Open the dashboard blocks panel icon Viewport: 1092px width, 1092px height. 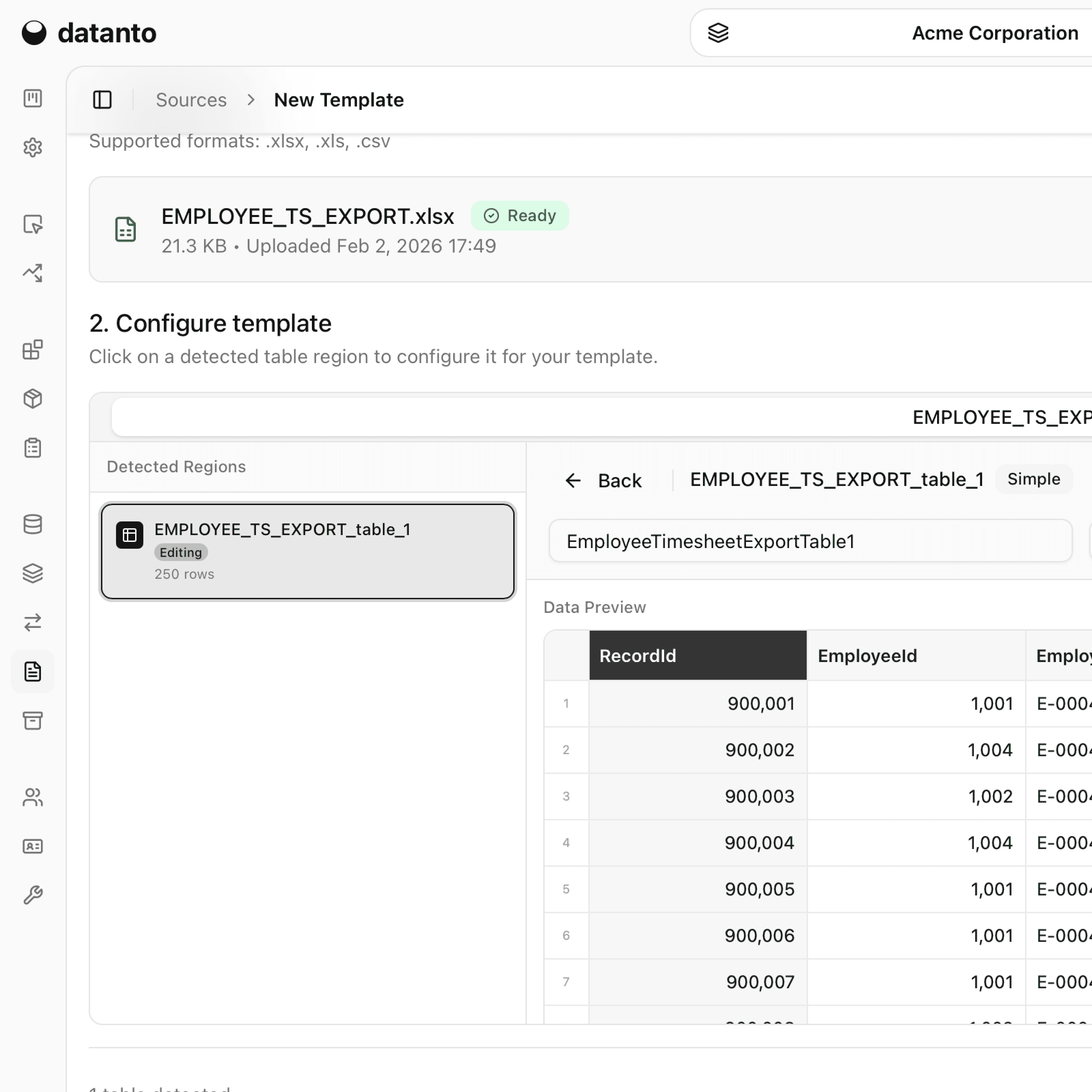pyautogui.click(x=33, y=349)
